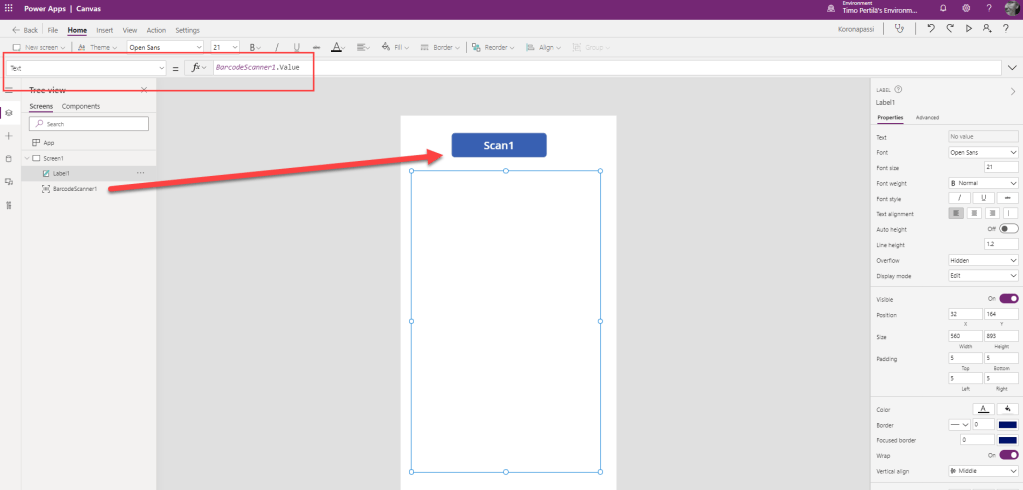1023x490 pixels.
Task: Click the Share person icon
Action: click(987, 29)
